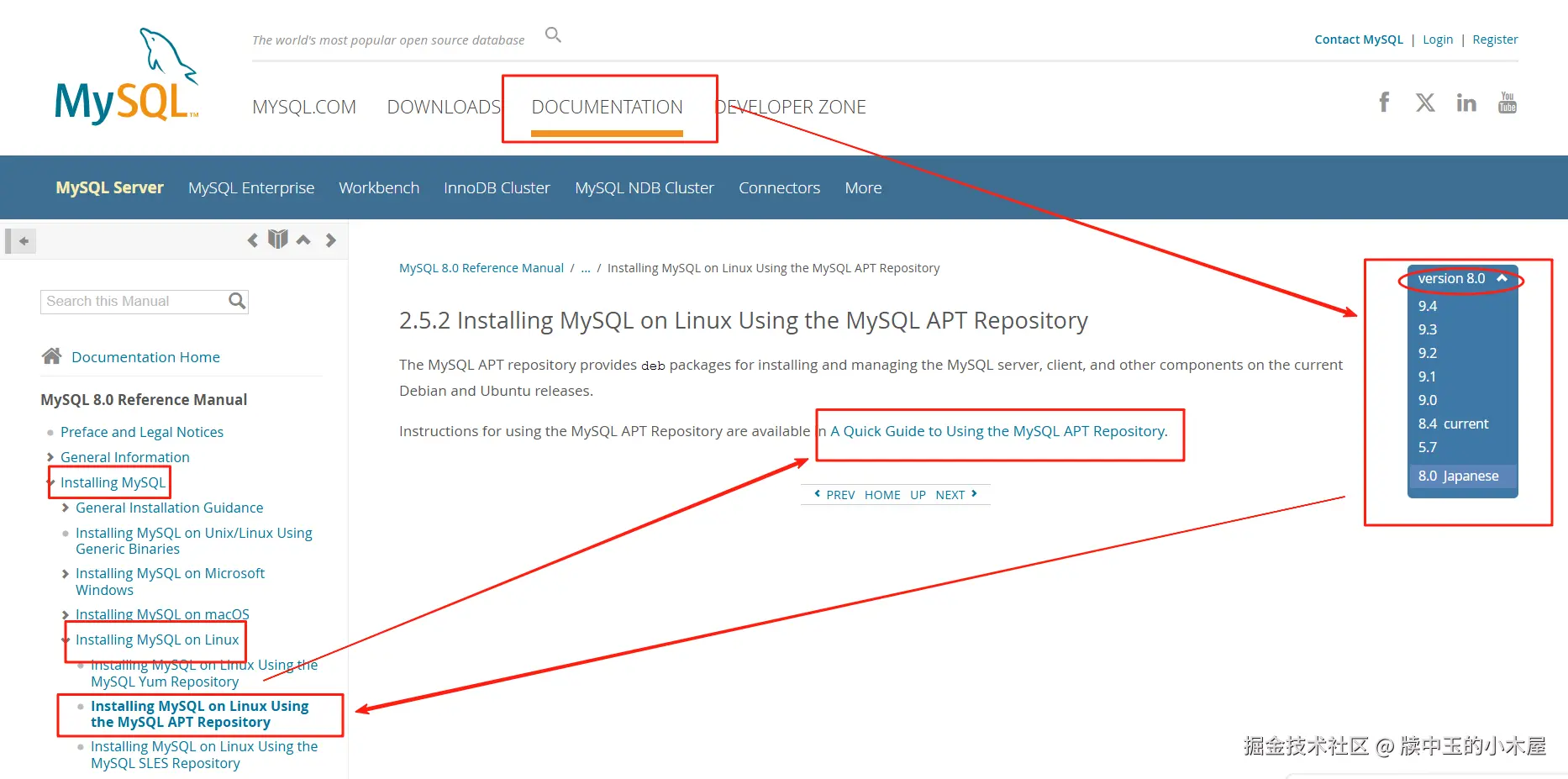Open the X (Twitter) social icon

[1425, 103]
